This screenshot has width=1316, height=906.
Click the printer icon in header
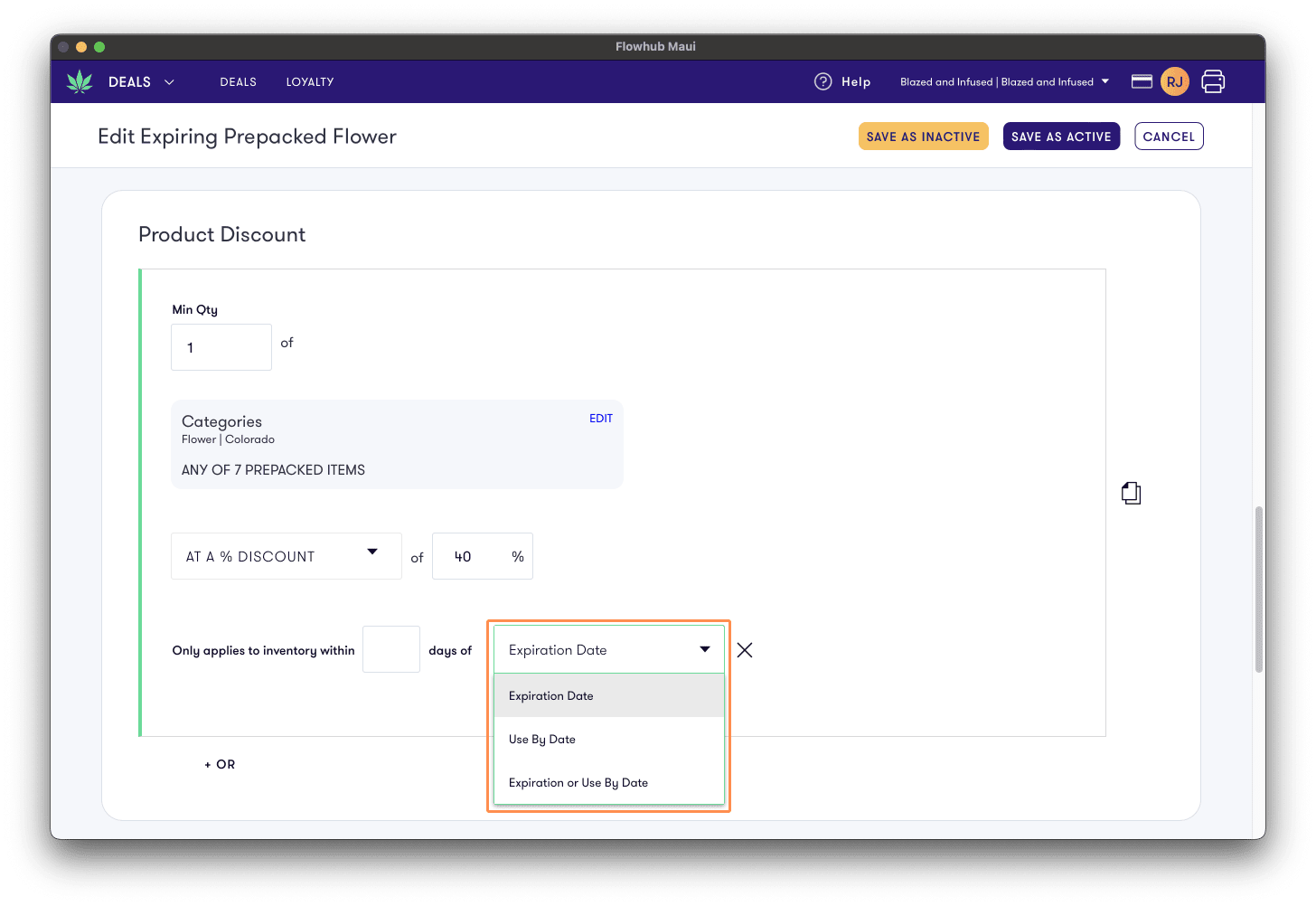click(1213, 81)
